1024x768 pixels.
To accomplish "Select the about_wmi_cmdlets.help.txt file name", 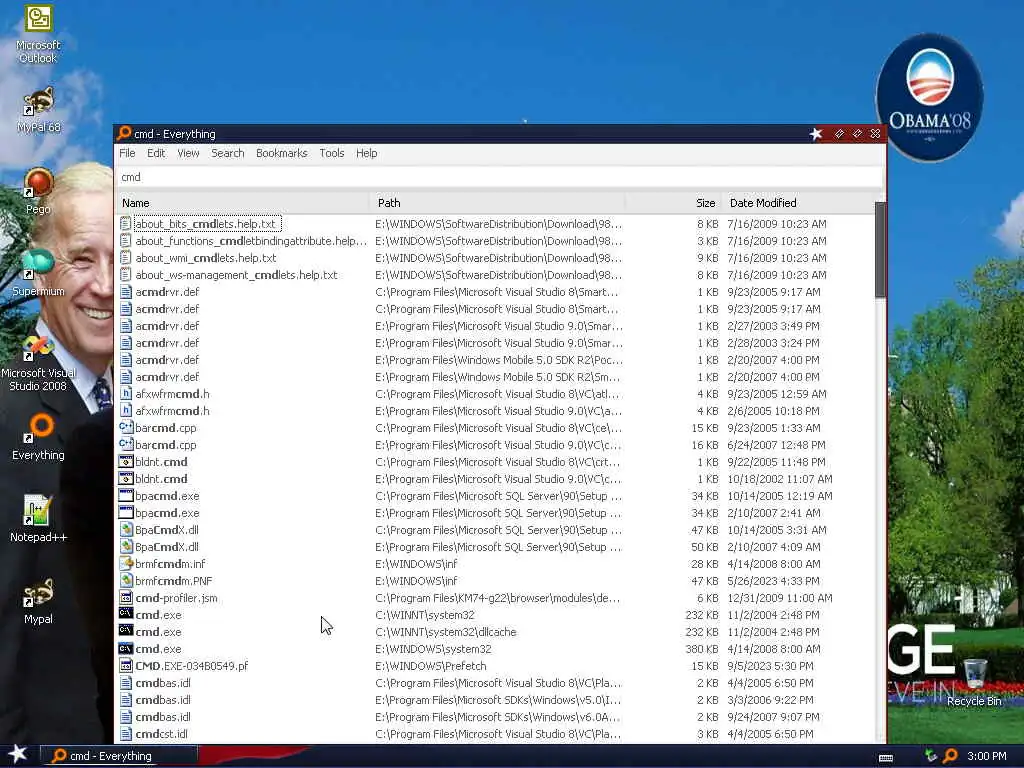I will (206, 258).
